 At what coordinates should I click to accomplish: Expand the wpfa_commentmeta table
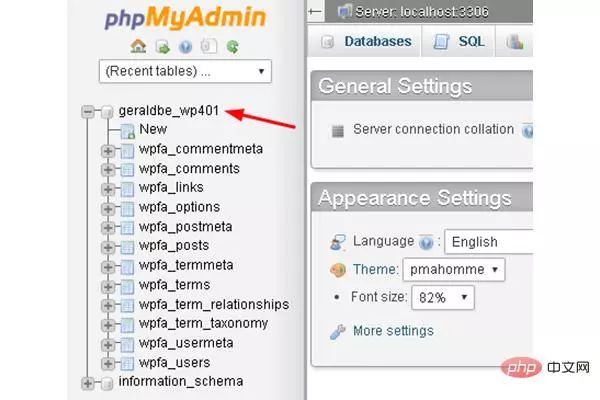click(108, 151)
